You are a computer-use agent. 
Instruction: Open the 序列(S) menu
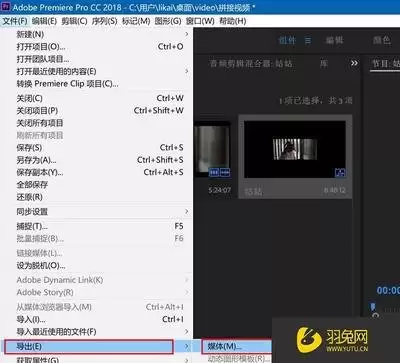[104, 21]
